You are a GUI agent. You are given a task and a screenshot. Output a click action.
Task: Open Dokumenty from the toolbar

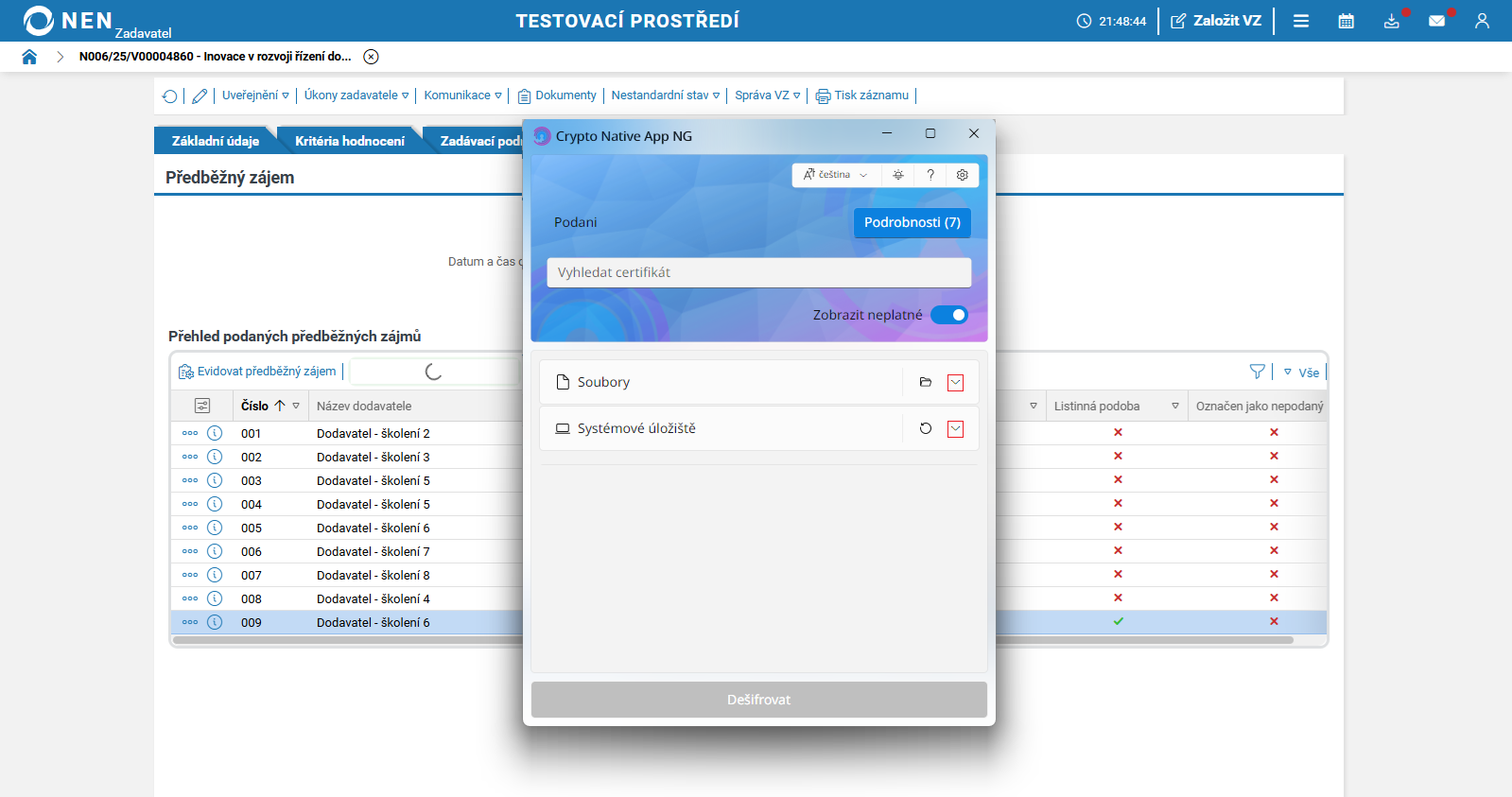tap(557, 95)
